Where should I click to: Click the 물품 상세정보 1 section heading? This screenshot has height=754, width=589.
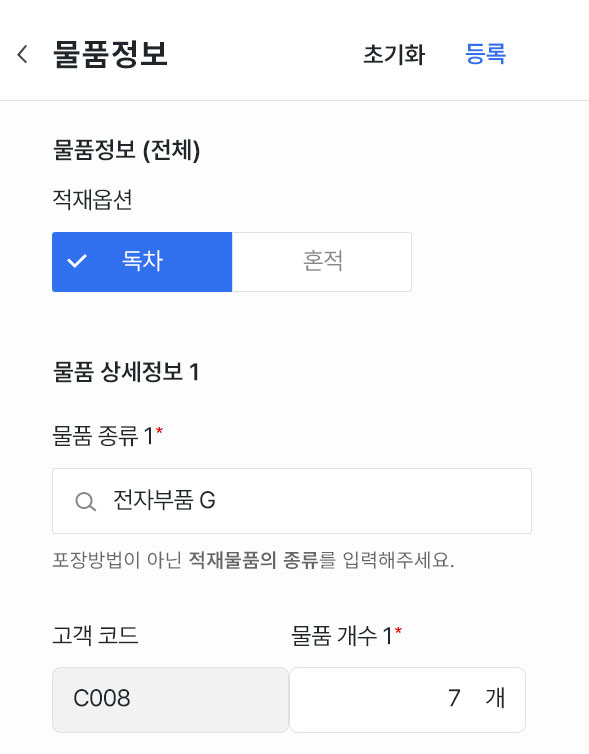coord(125,372)
